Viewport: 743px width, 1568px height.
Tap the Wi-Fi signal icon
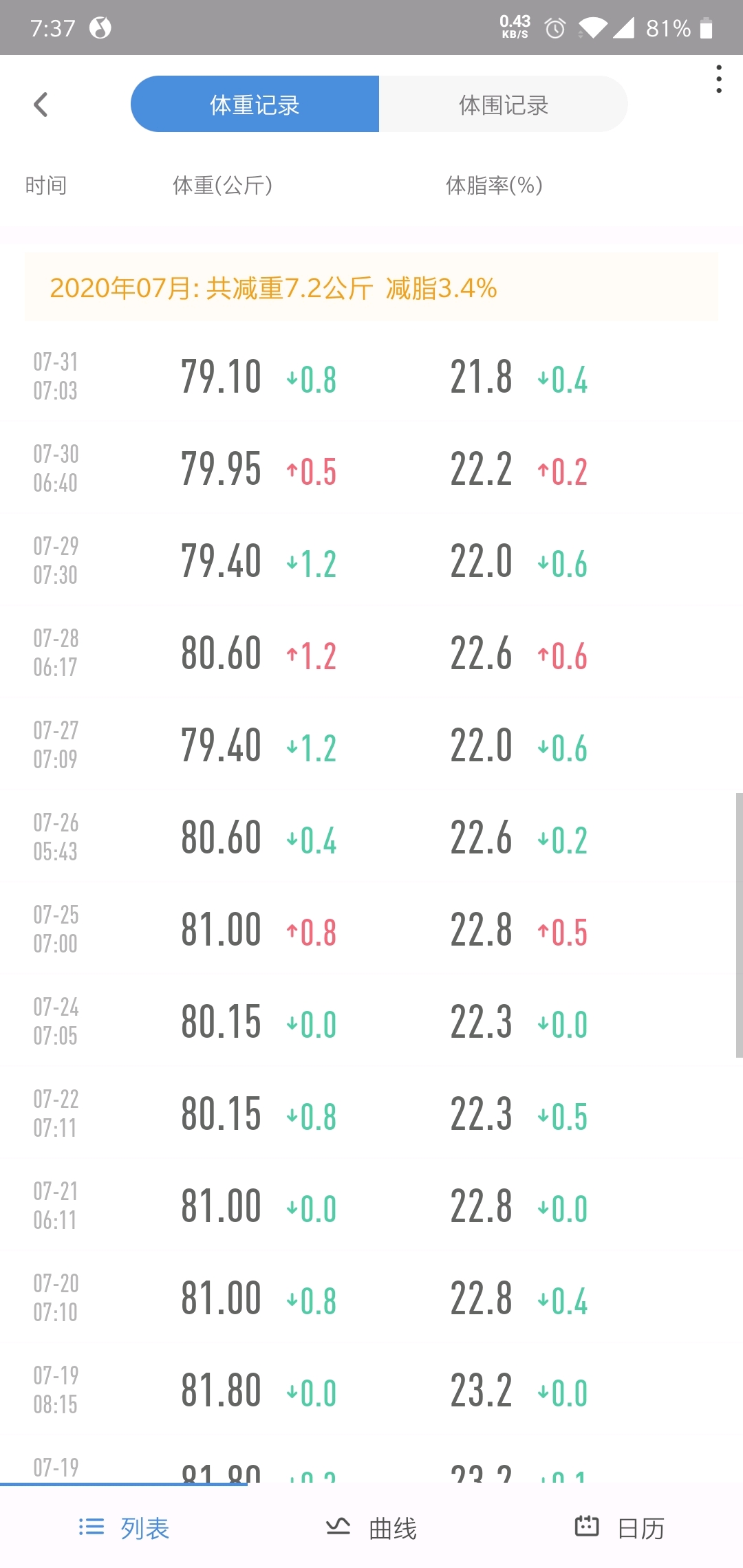pos(592,28)
